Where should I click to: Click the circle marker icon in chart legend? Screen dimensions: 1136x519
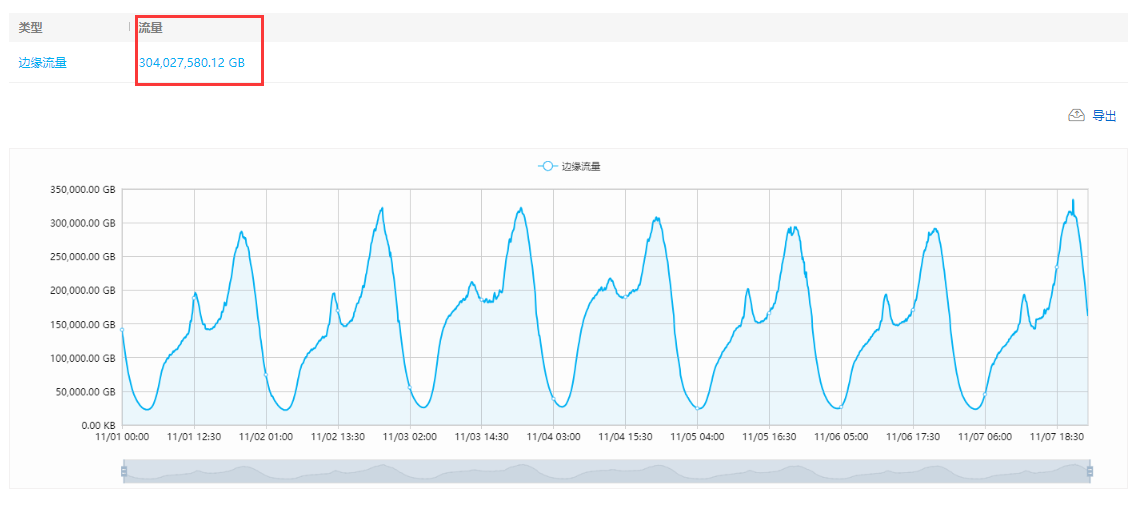click(546, 166)
